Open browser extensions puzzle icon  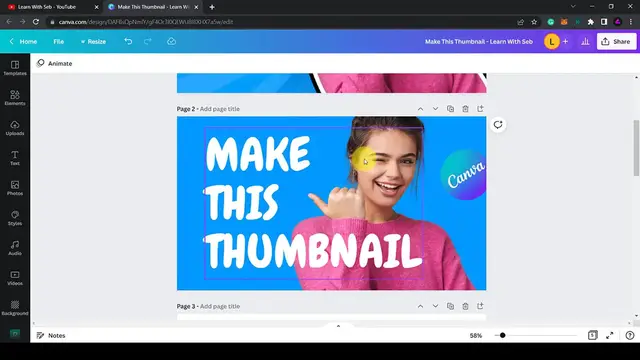(x=590, y=22)
